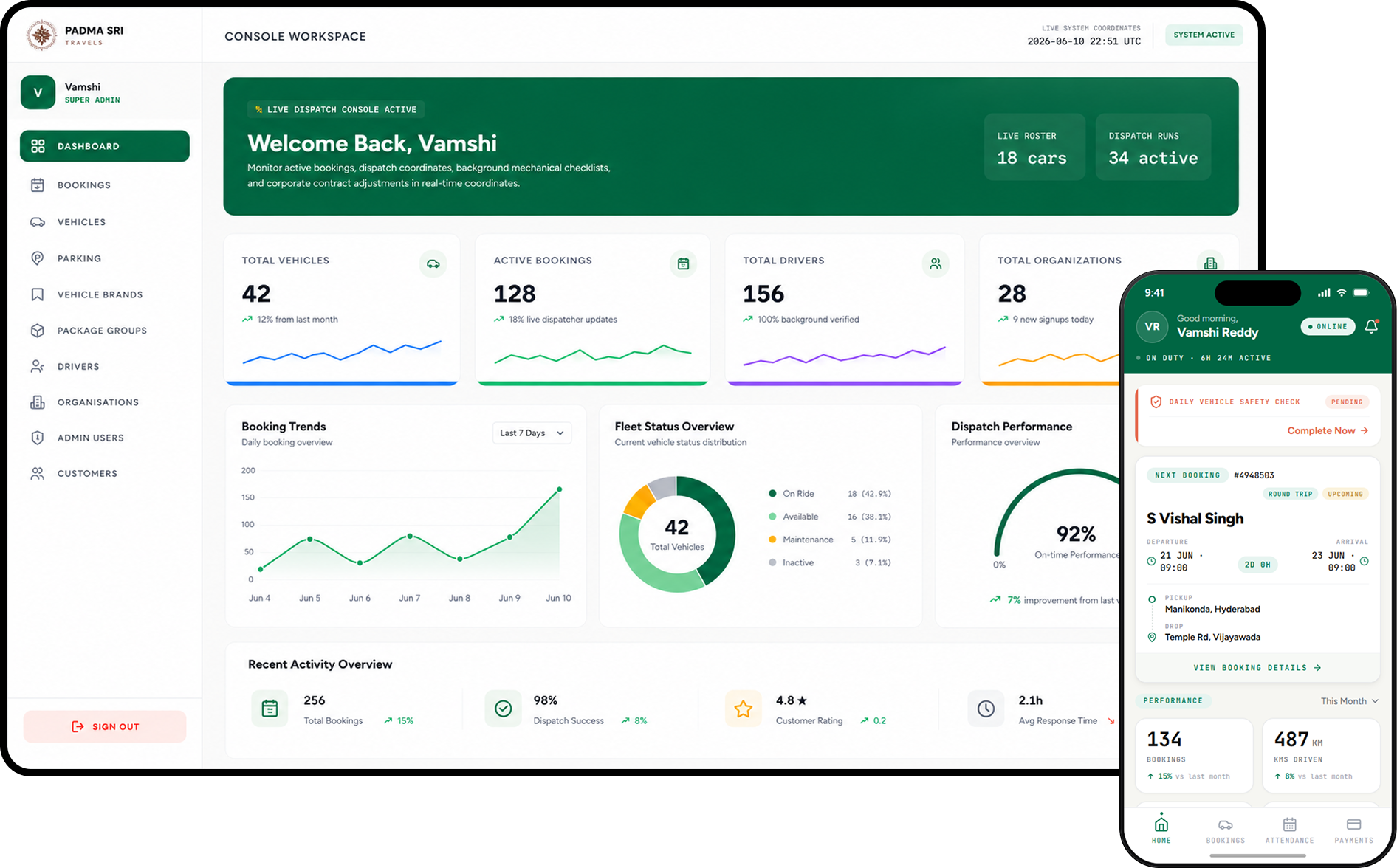
Task: Click the Customer Rating star icon
Action: (743, 709)
